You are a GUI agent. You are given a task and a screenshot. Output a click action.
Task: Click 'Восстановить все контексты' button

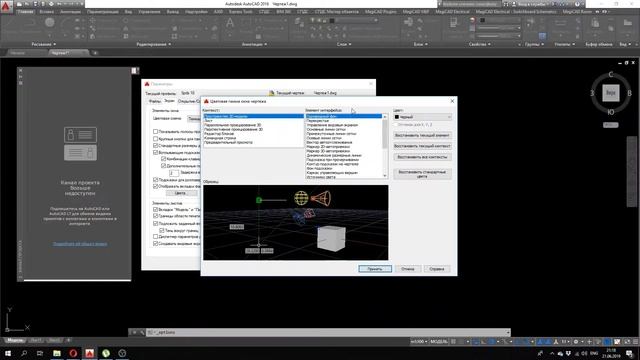(422, 157)
